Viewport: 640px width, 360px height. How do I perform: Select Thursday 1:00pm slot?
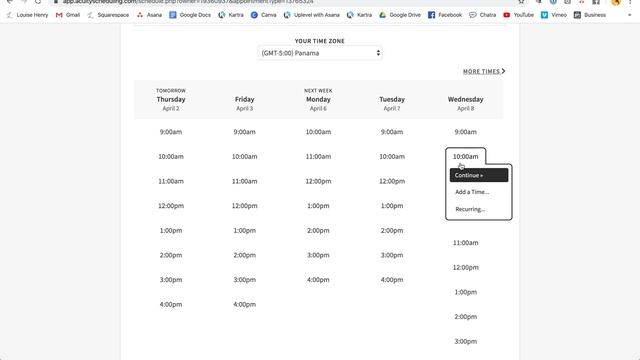click(x=171, y=231)
